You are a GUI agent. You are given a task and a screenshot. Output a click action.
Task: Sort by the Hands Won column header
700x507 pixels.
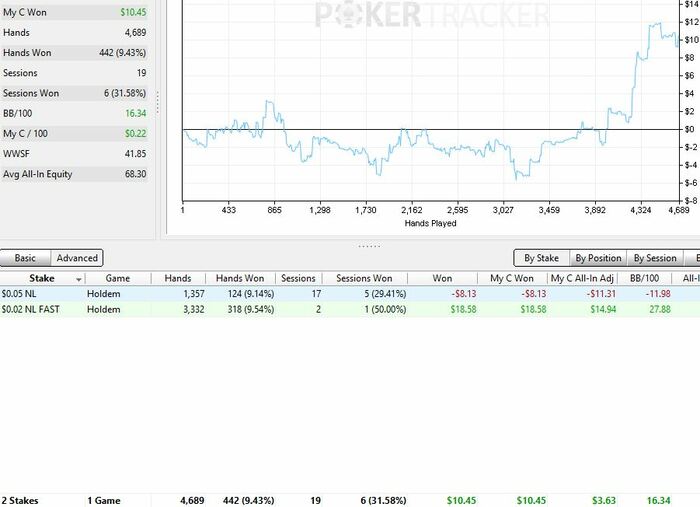(240, 278)
